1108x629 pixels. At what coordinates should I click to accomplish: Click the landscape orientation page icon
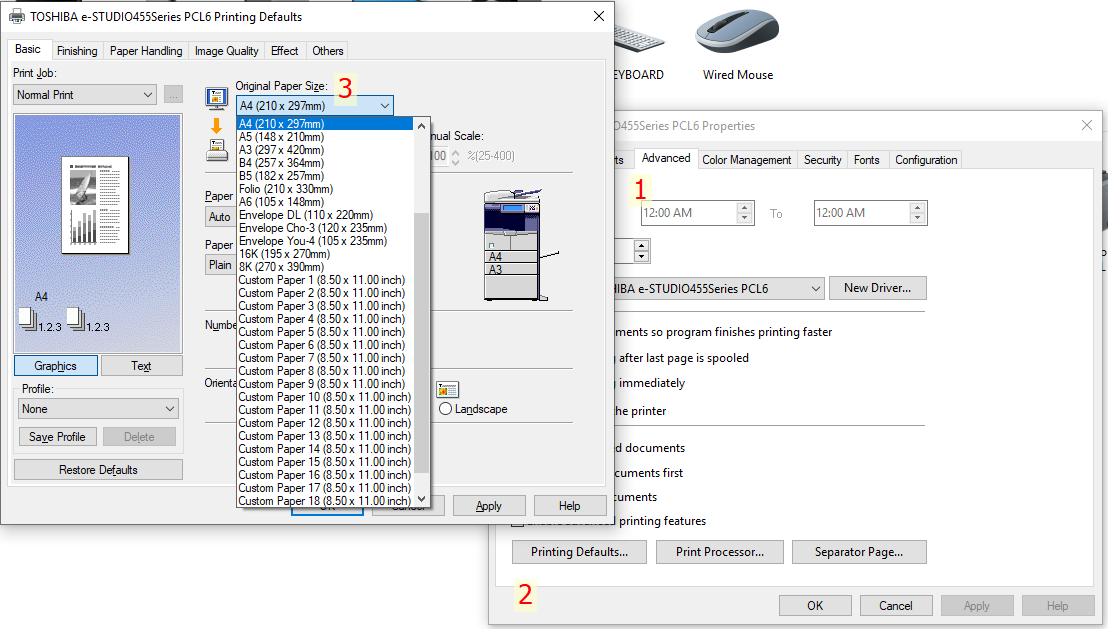[447, 389]
